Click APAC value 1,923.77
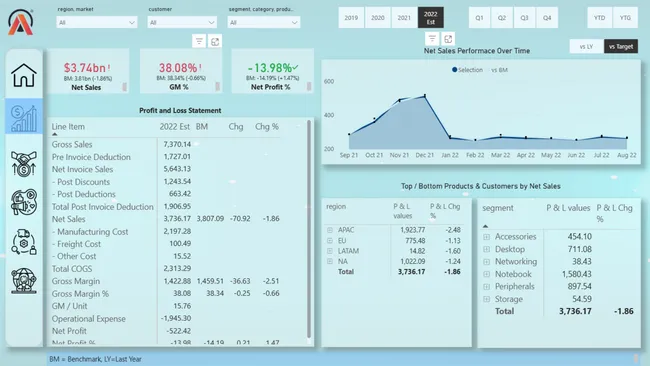Image resolution: width=650 pixels, height=366 pixels. 412,230
